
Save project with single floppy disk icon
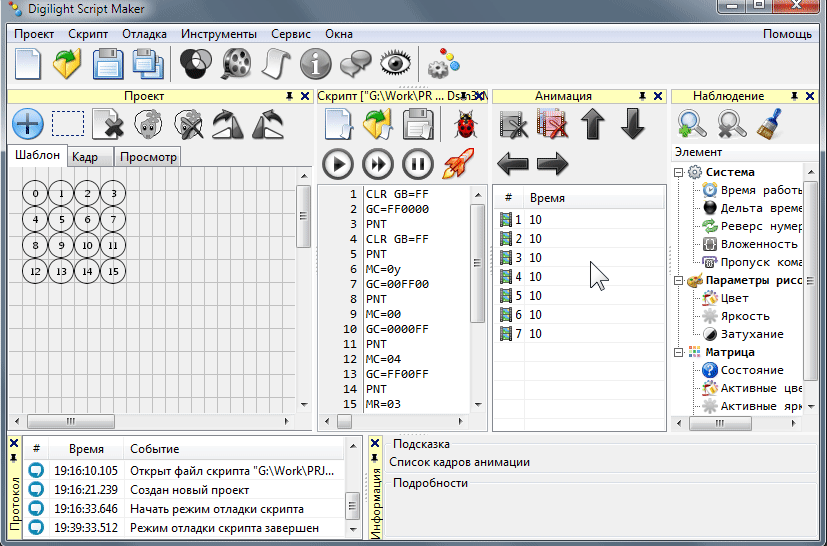(x=108, y=64)
